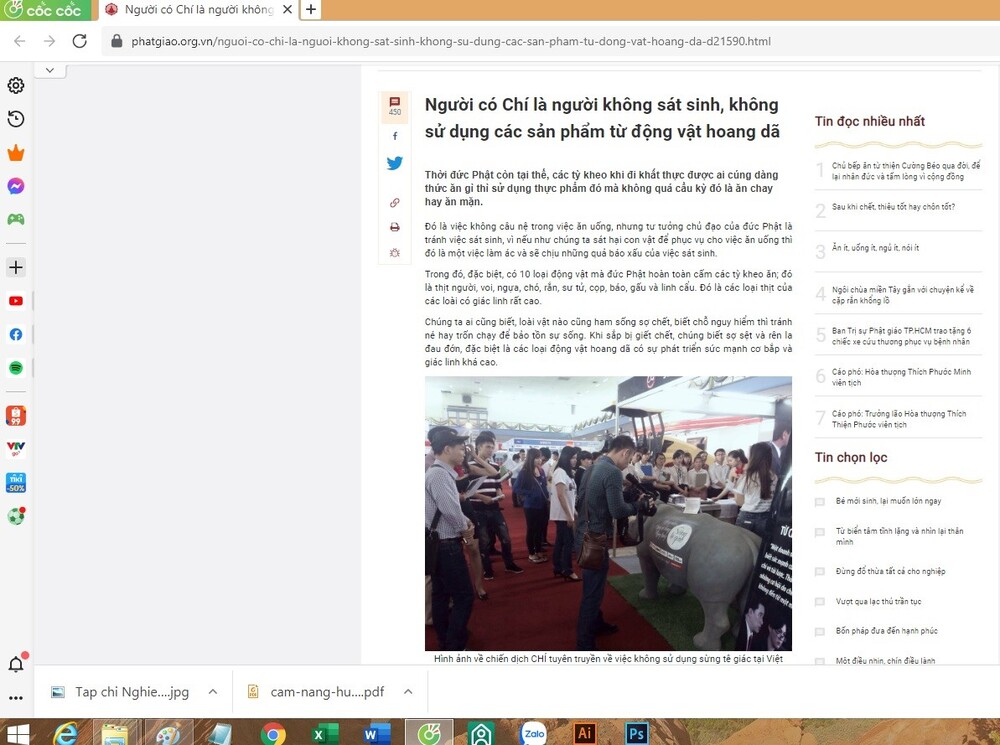Open Word from taskbar
Viewport: 1000px width, 745px height.
(377, 734)
